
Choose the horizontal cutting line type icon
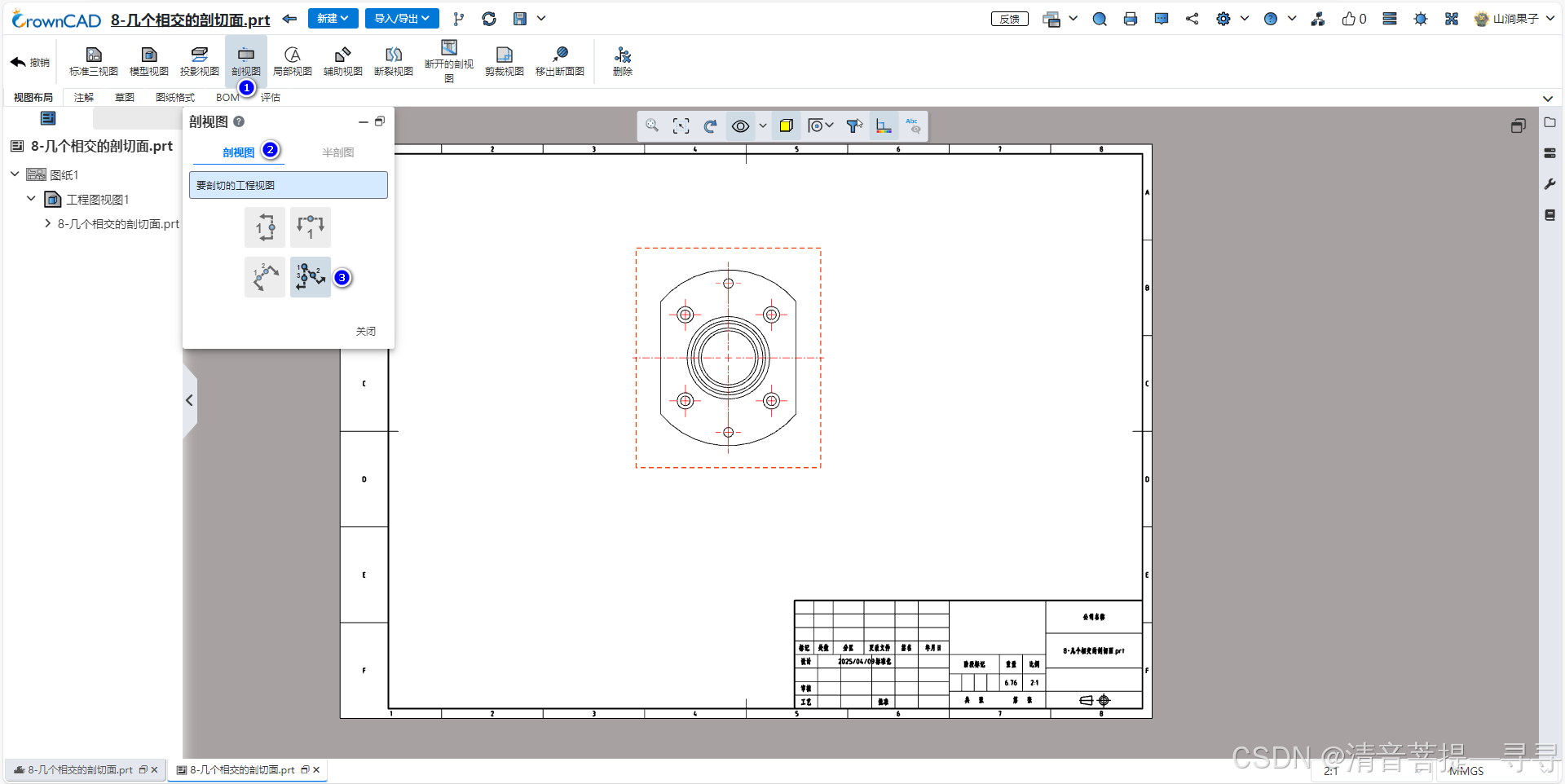click(311, 227)
